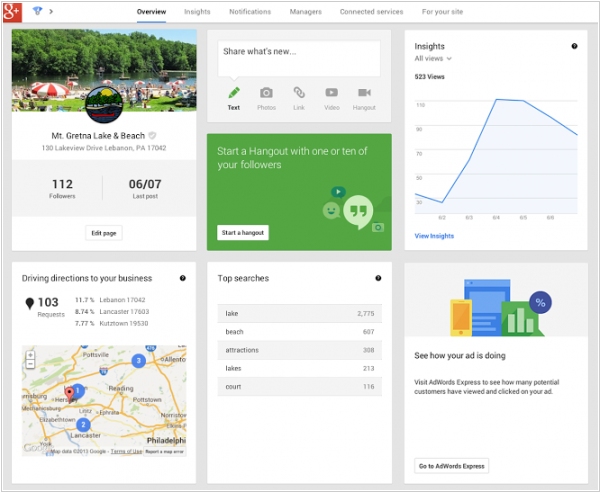Viewport: 600px width, 492px height.
Task: Open help icon in Insights card
Action: 574,46
